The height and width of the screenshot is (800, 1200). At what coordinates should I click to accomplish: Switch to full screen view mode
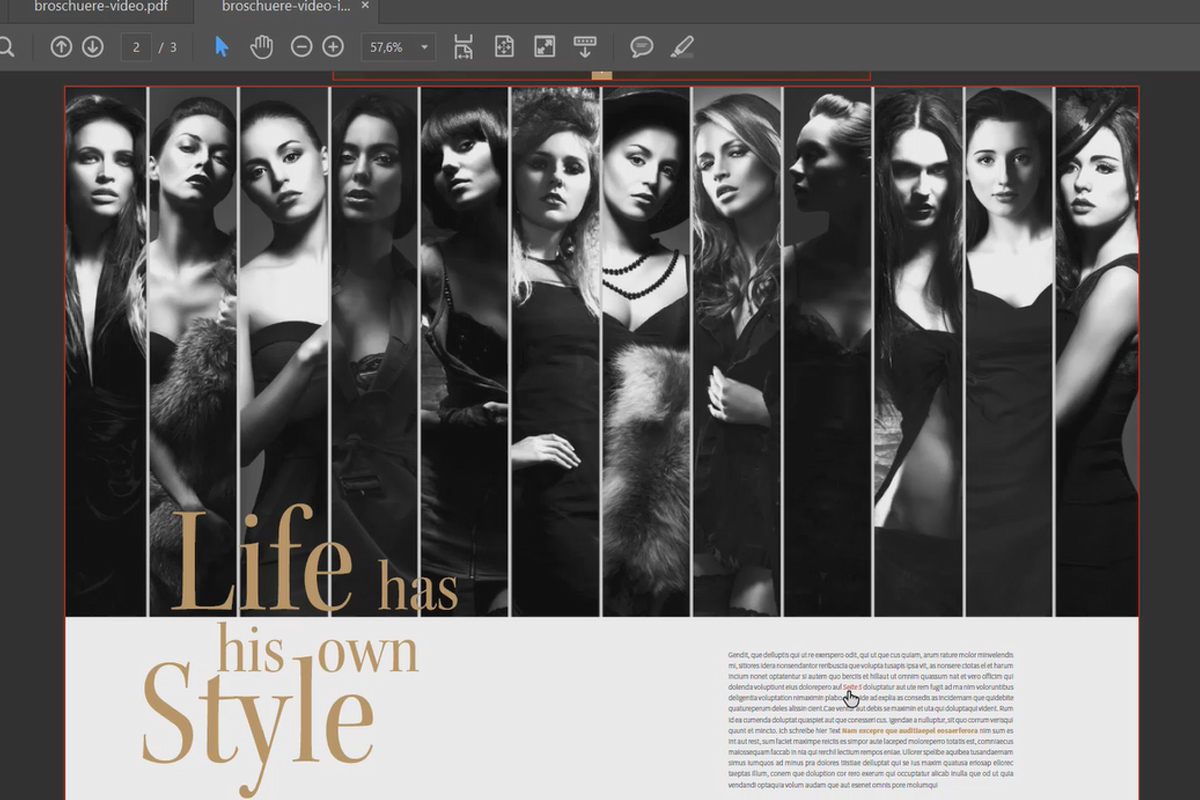(x=545, y=47)
